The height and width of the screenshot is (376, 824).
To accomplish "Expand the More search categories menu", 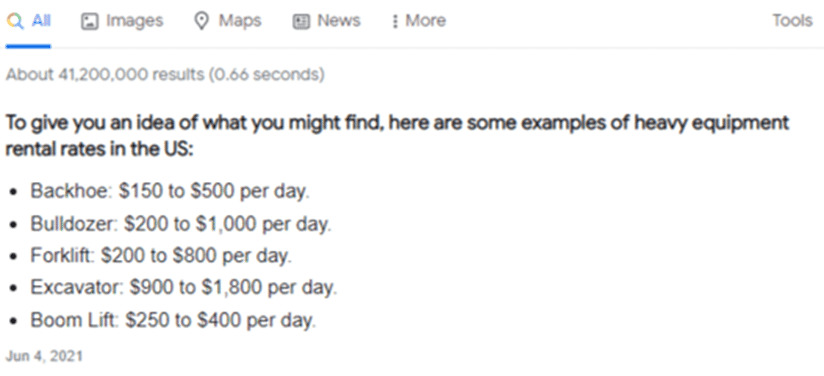I will coord(426,21).
